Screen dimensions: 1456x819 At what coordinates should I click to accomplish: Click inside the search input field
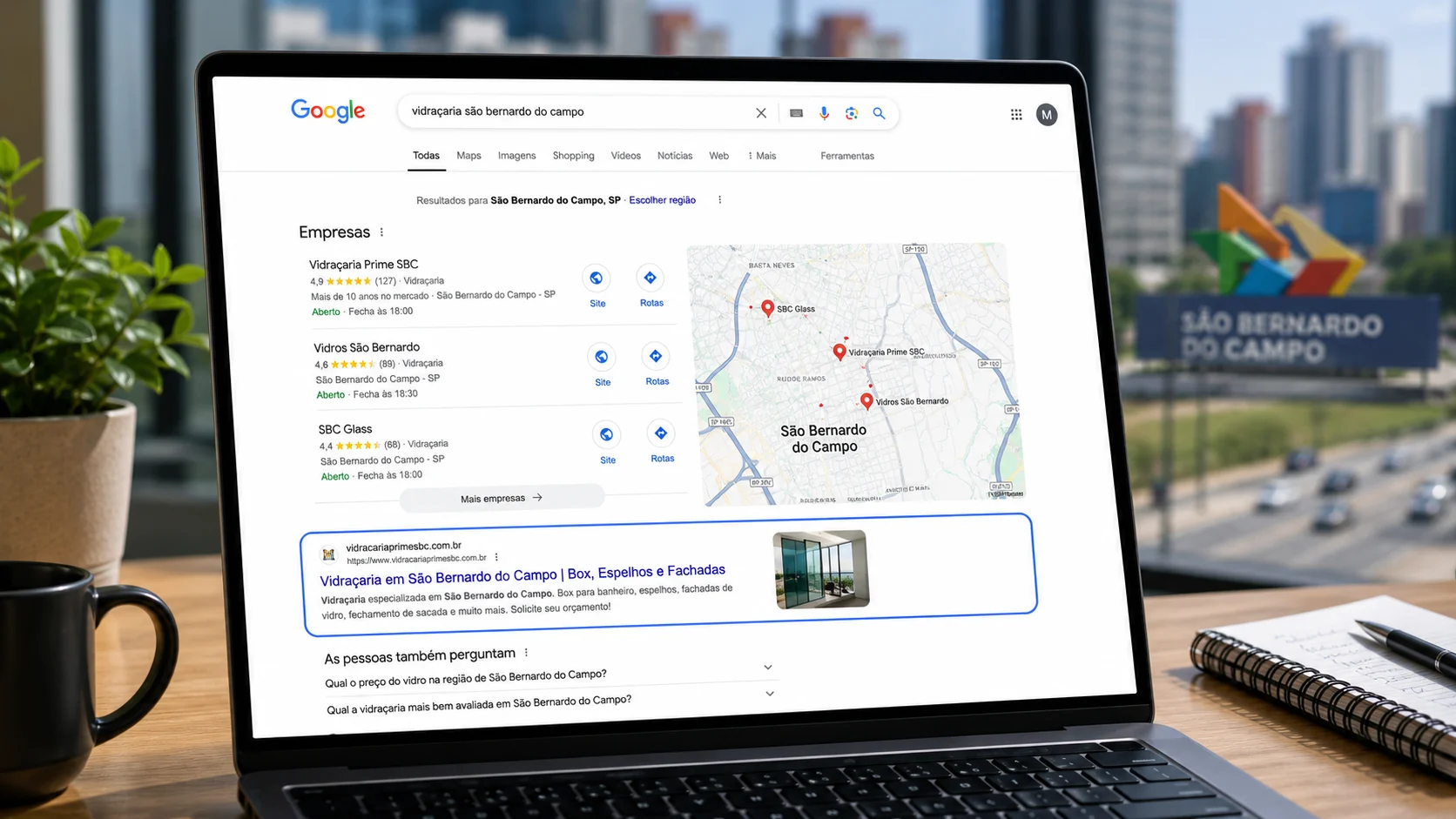575,111
